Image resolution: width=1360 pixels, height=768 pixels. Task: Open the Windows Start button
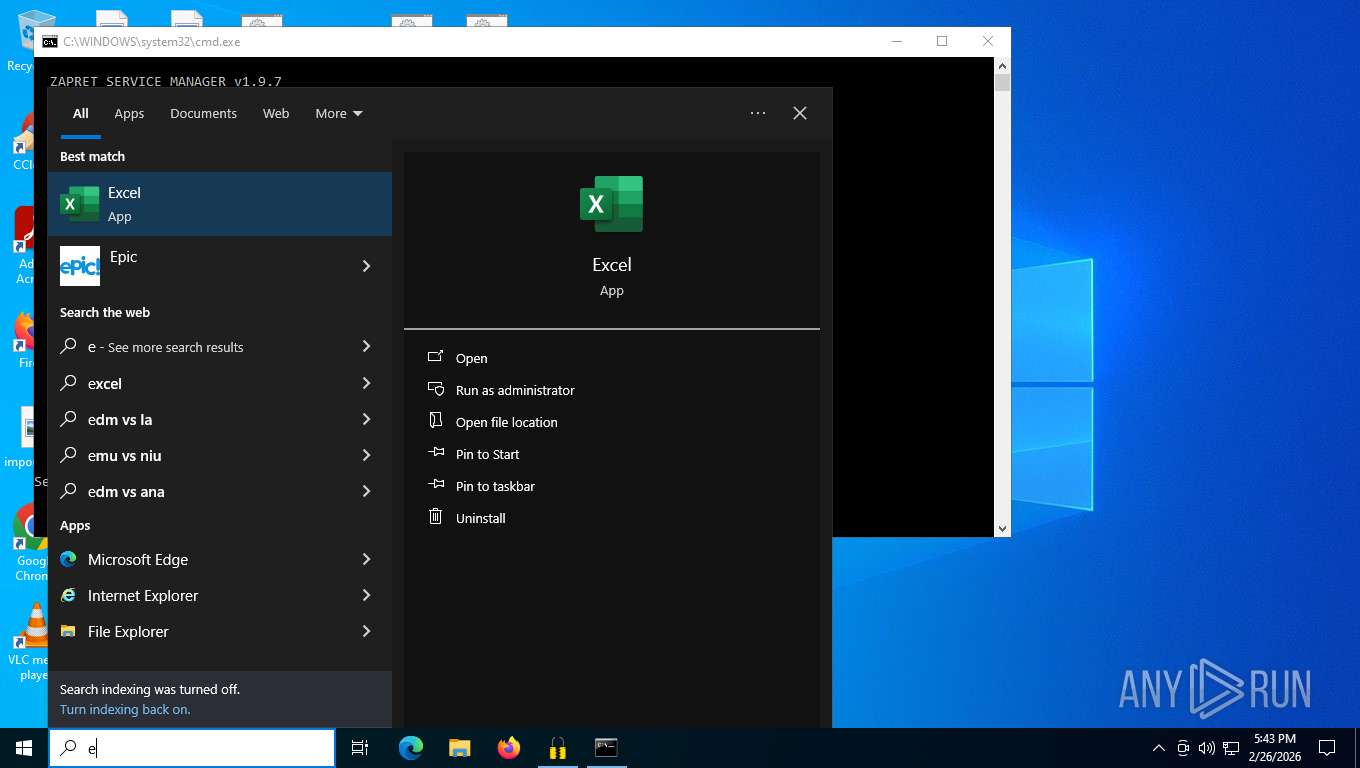click(x=24, y=748)
